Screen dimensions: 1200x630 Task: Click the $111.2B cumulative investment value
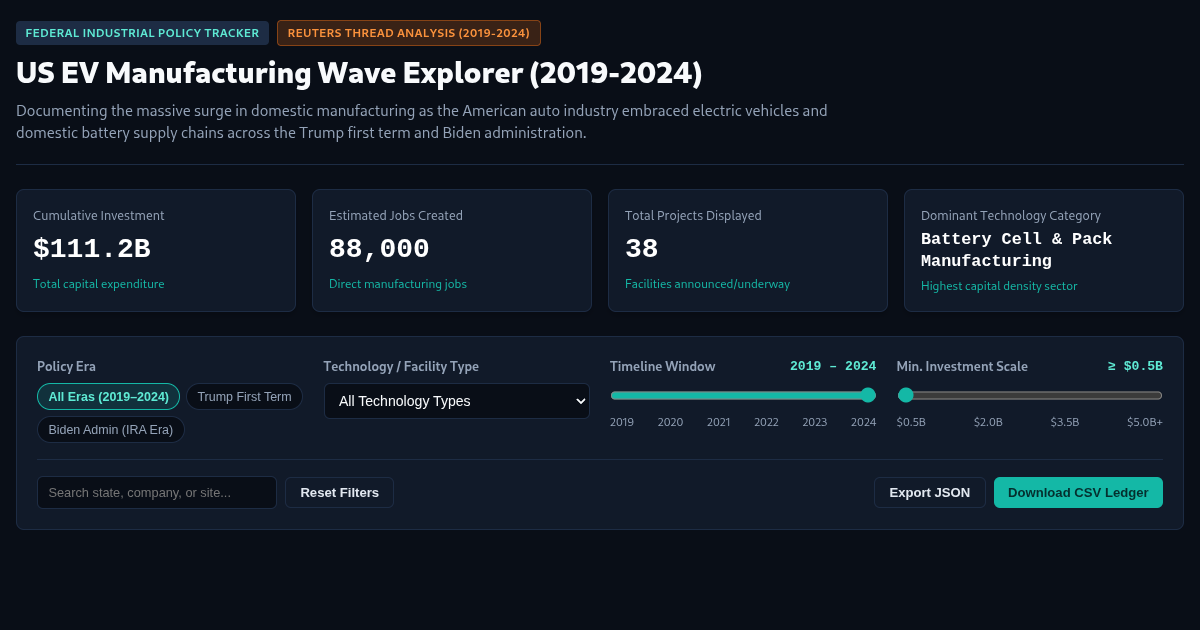[92, 249]
